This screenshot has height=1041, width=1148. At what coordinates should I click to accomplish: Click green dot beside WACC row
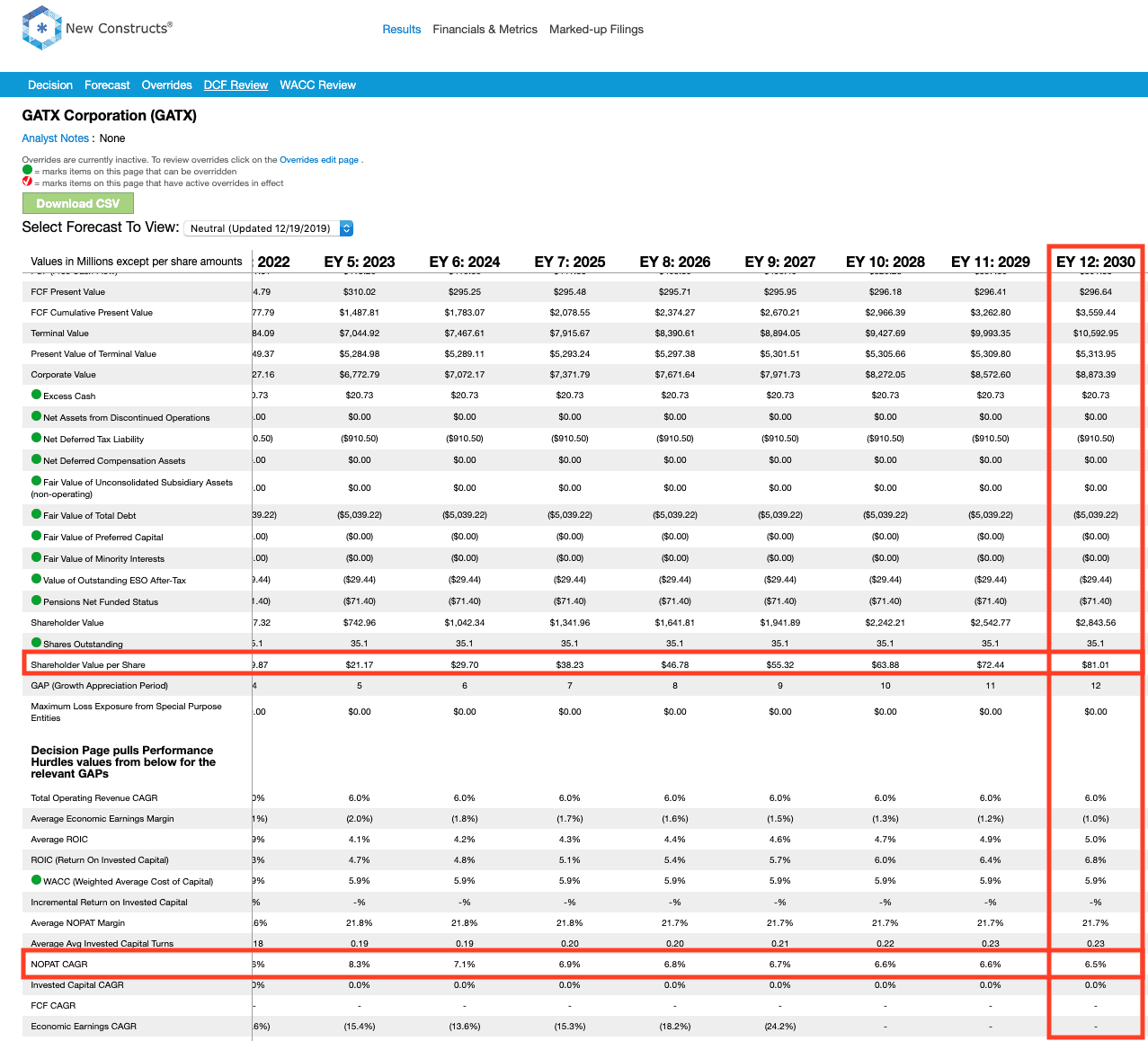point(37,880)
